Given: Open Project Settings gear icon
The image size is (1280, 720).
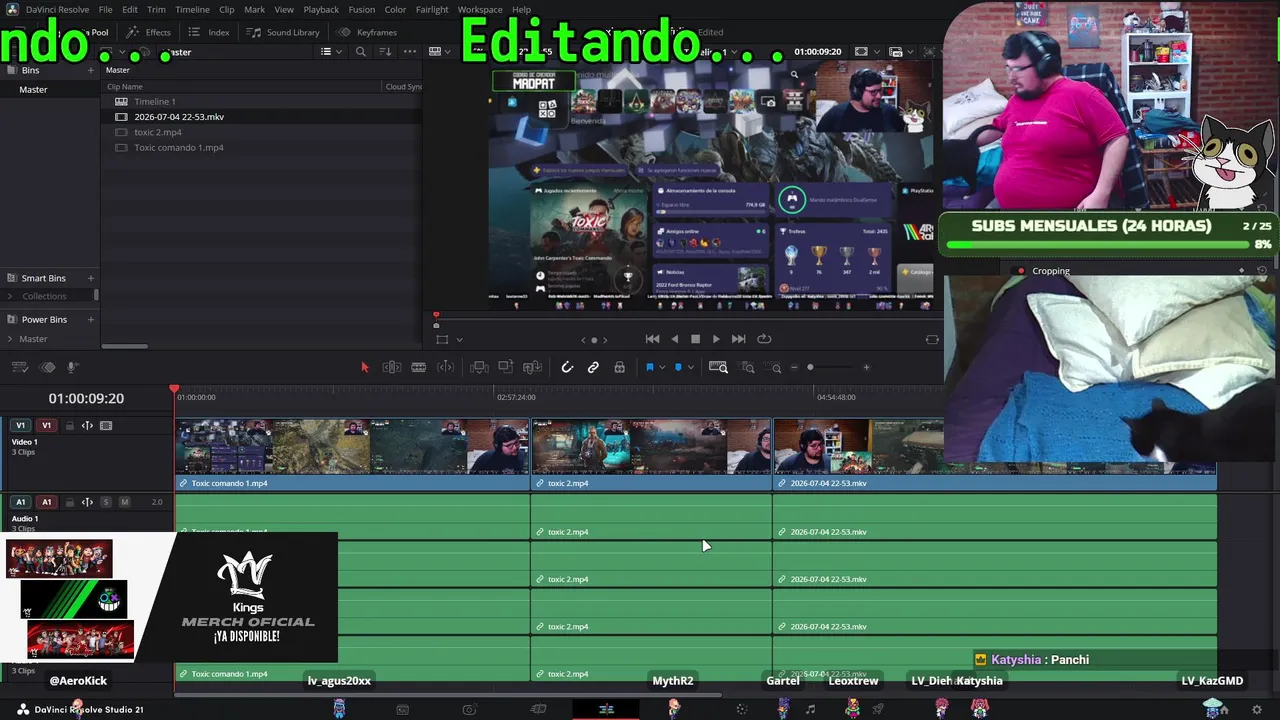Looking at the screenshot, I should pos(1257,709).
